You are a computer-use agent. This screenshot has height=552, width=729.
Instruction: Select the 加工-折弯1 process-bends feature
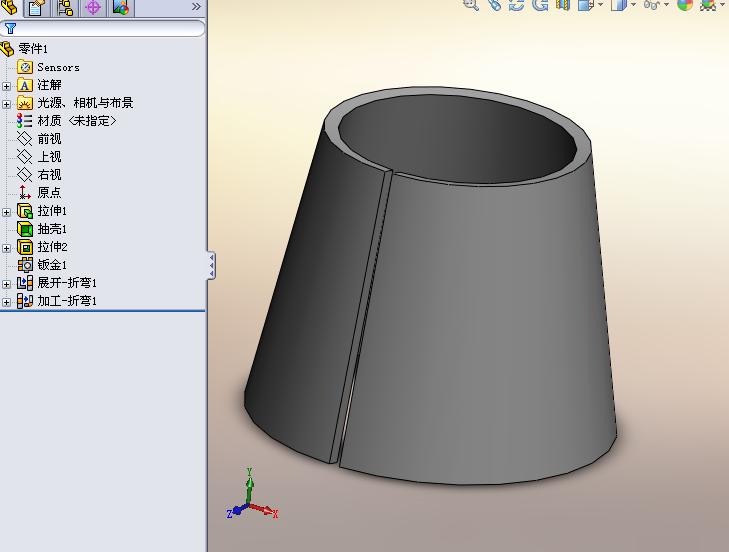coord(67,301)
